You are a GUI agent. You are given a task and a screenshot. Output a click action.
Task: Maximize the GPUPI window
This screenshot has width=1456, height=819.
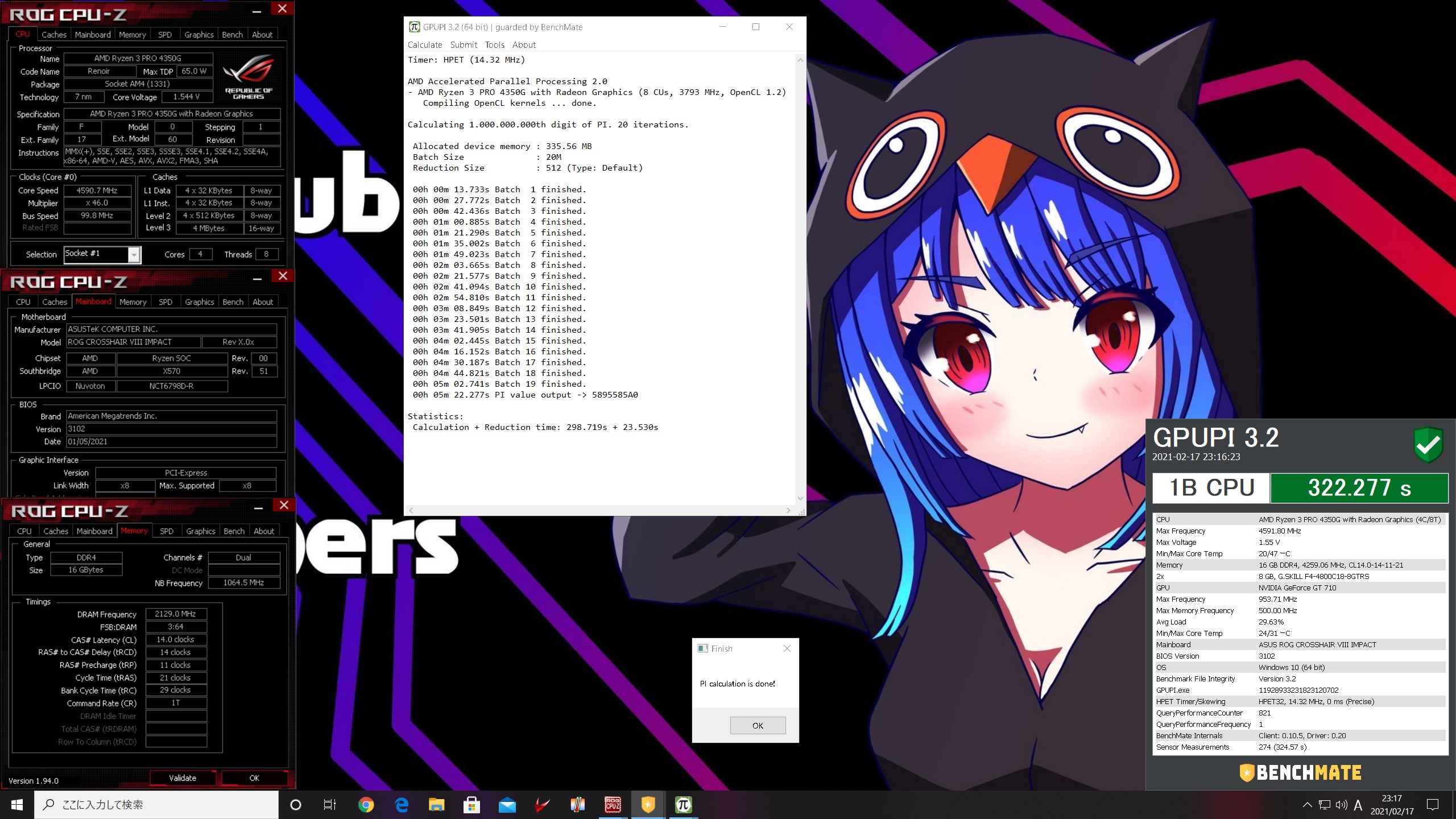tap(756, 27)
